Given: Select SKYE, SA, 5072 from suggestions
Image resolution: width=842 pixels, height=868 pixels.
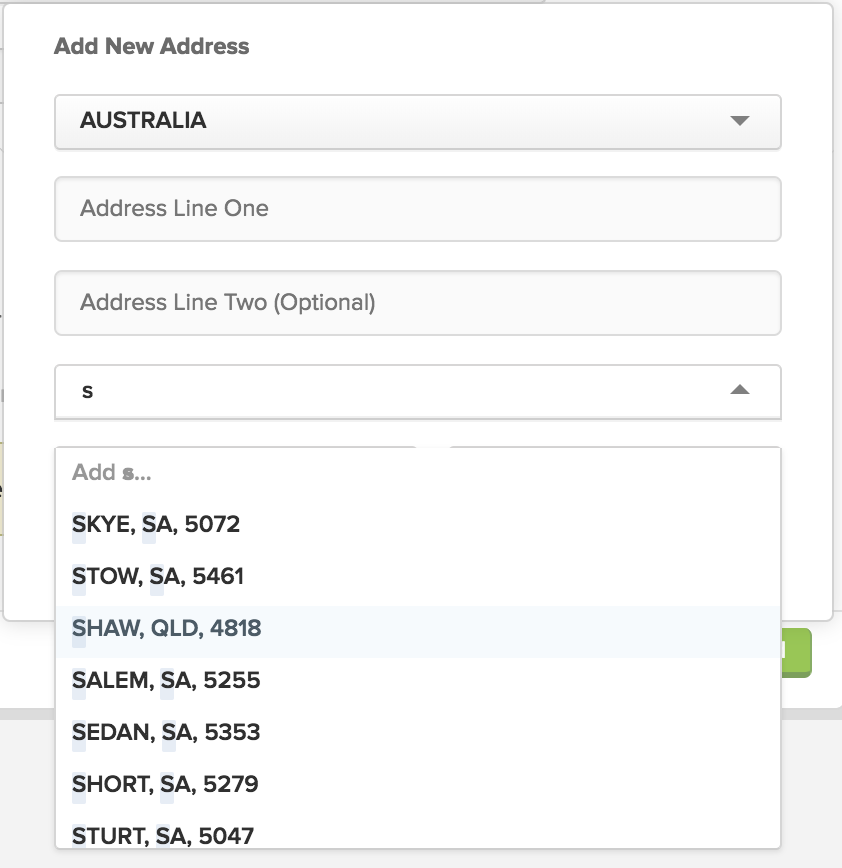Looking at the screenshot, I should (x=417, y=524).
